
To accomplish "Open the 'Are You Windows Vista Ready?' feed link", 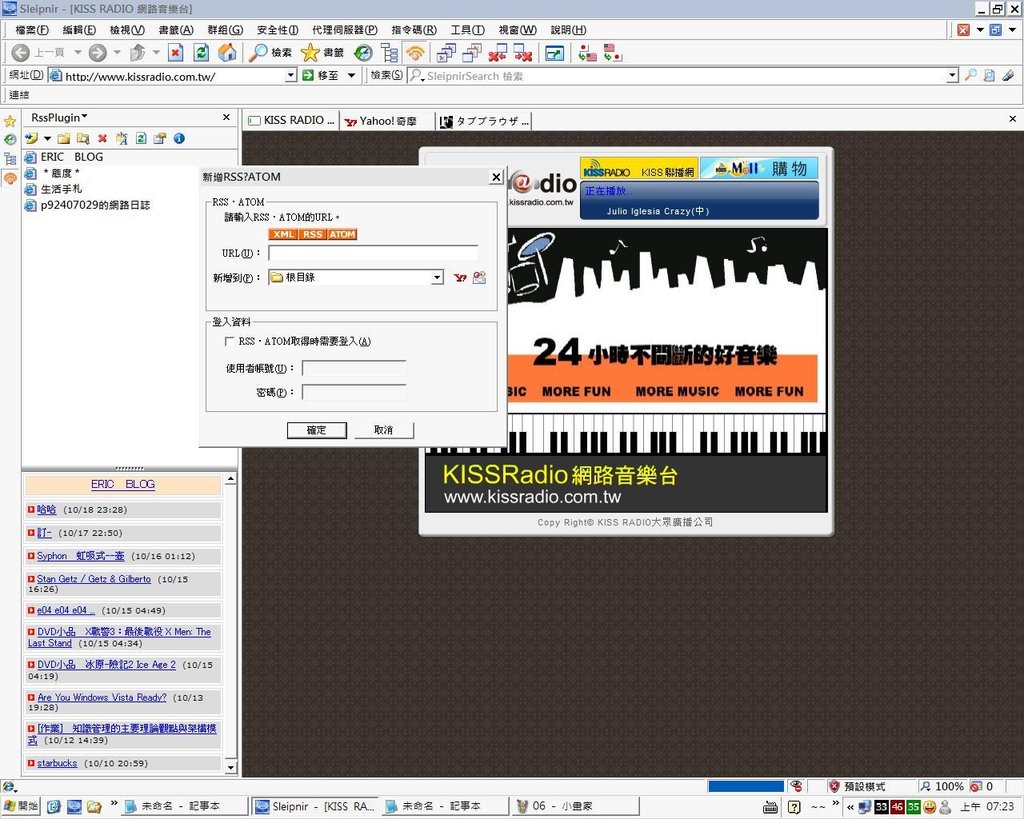I will click(x=102, y=698).
